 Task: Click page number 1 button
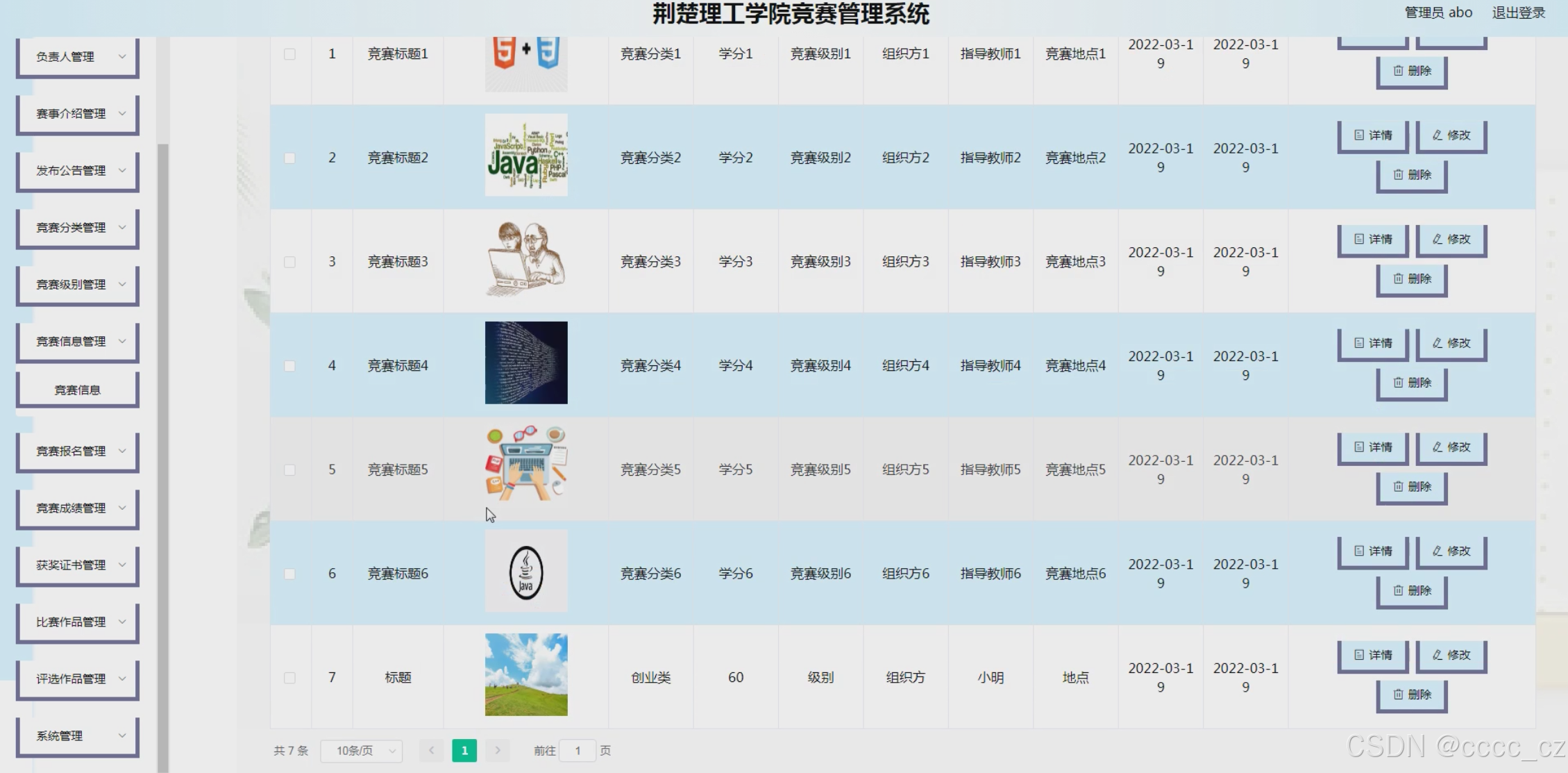464,750
